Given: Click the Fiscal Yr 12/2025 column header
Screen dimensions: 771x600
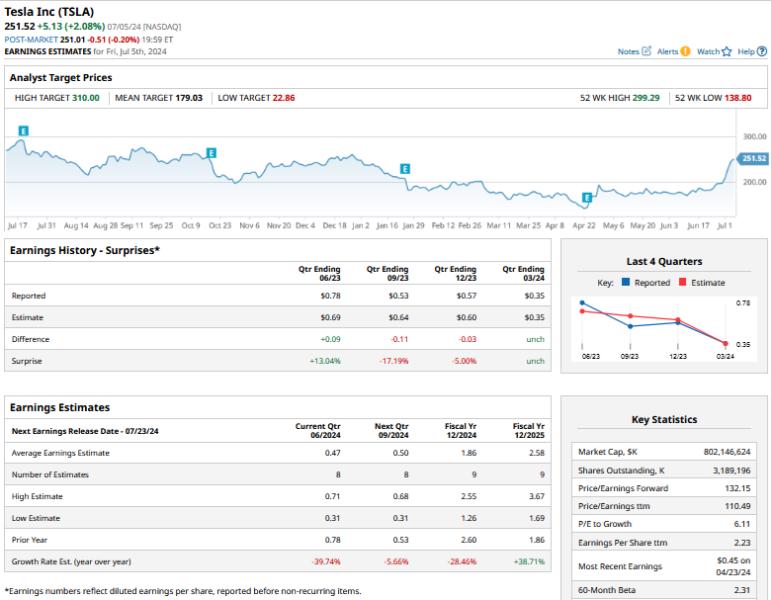Looking at the screenshot, I should (528, 431).
